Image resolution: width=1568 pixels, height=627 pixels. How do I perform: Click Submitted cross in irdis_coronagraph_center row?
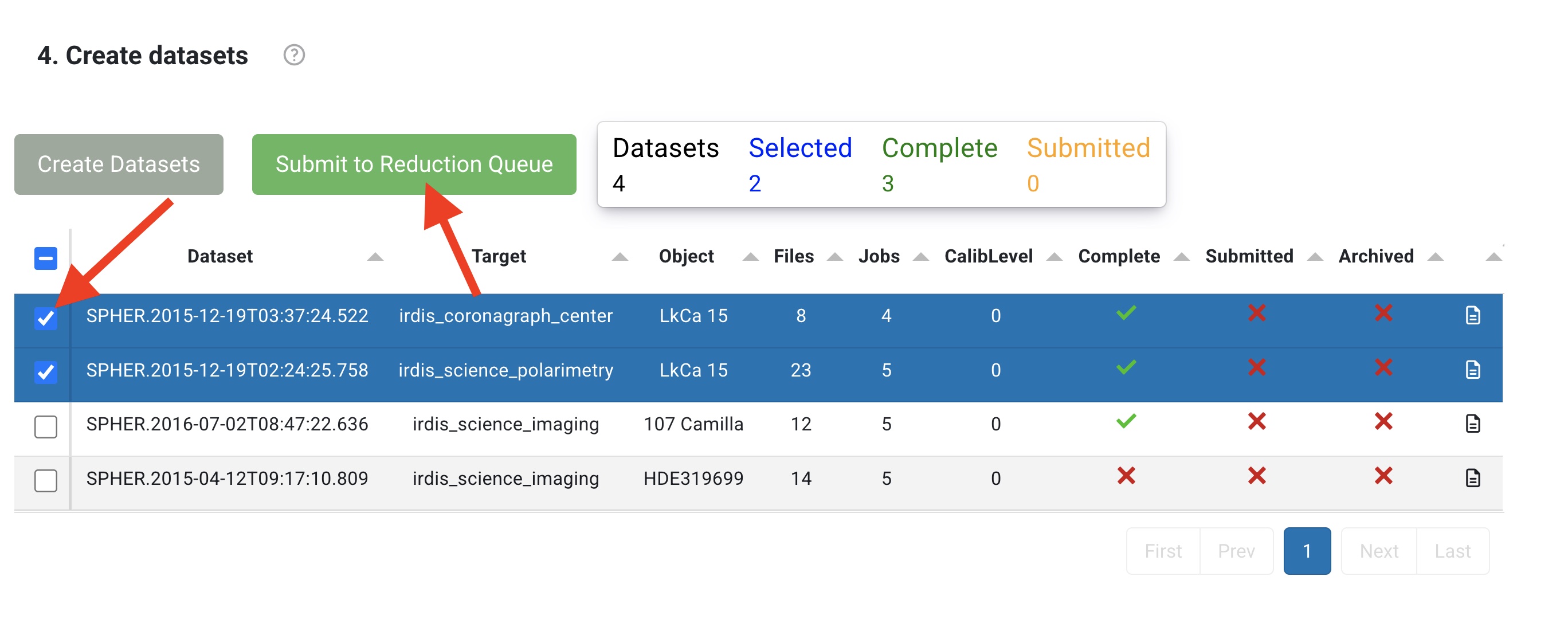1256,313
